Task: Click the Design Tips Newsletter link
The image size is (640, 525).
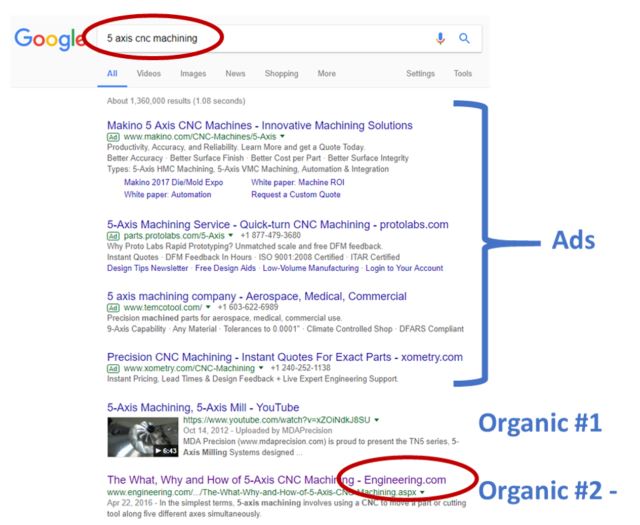Action: click(x=147, y=268)
